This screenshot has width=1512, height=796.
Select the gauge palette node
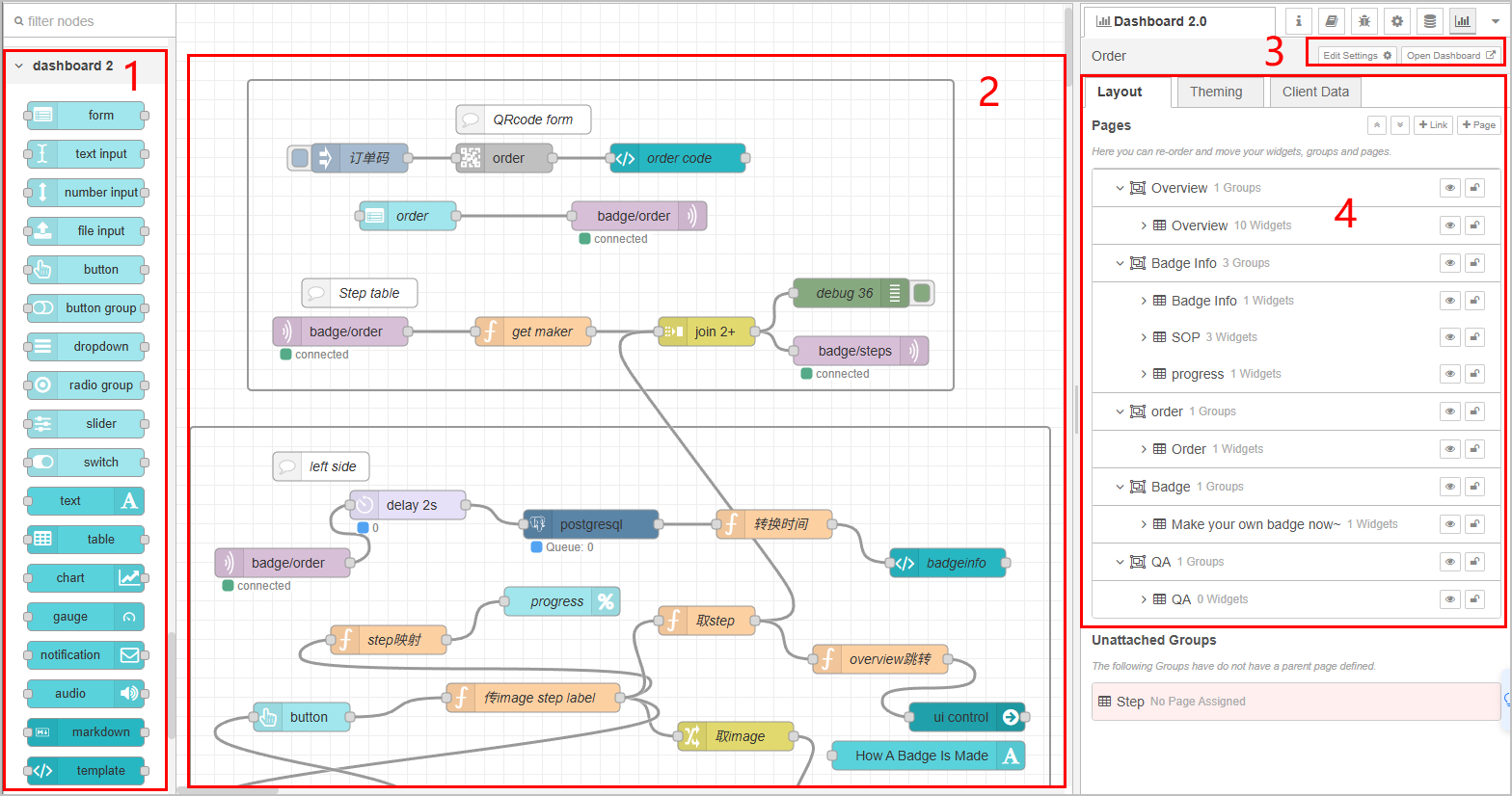(86, 617)
